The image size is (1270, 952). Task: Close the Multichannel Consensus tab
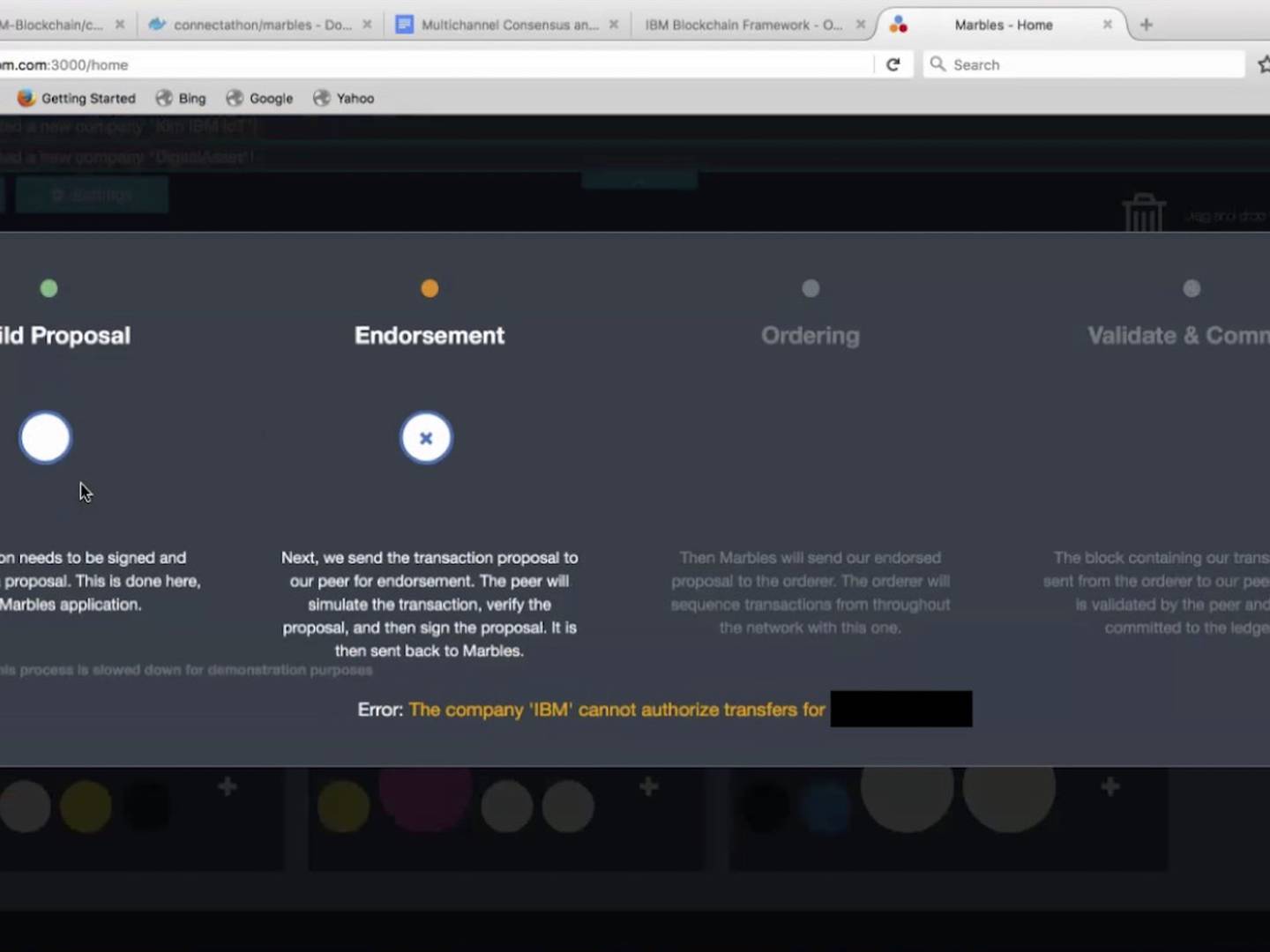tap(614, 25)
